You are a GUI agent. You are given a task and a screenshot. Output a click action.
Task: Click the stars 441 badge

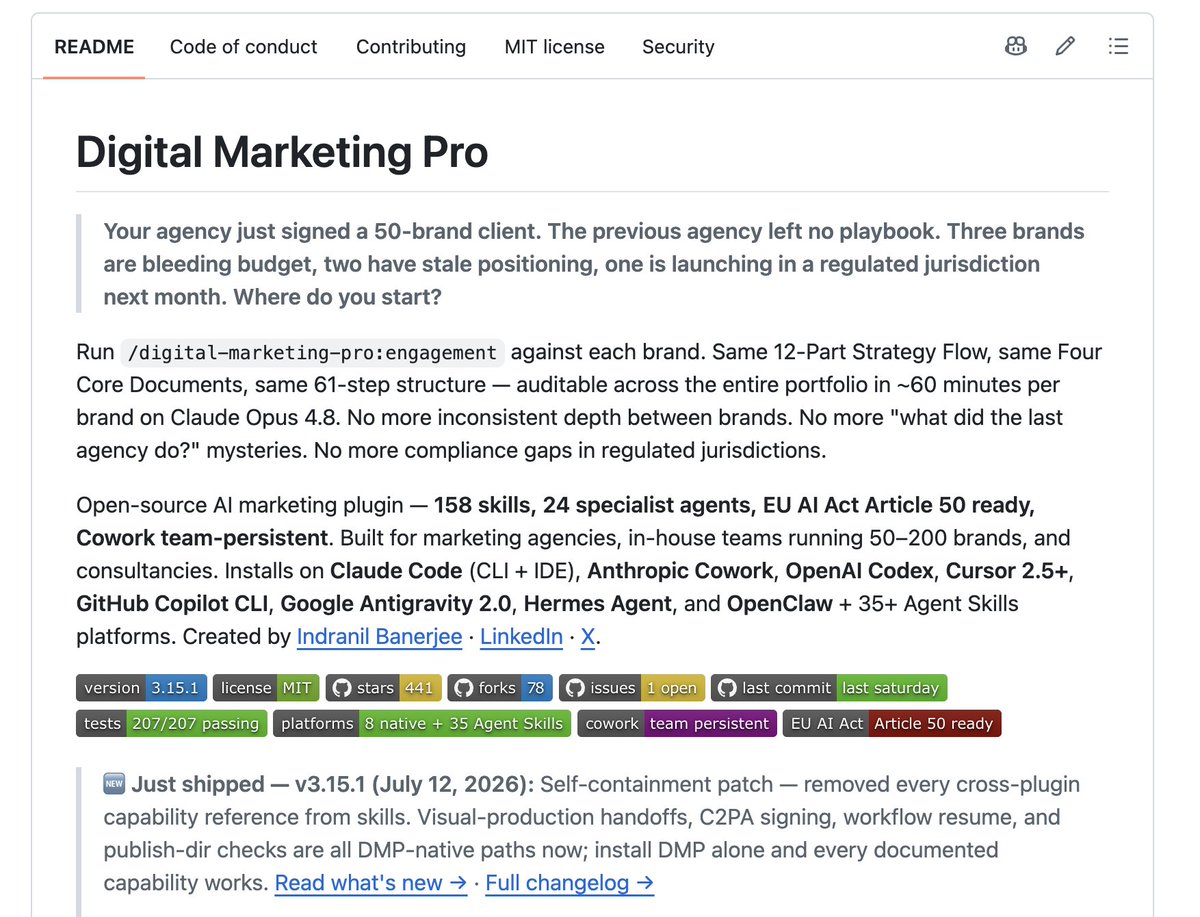click(x=384, y=688)
